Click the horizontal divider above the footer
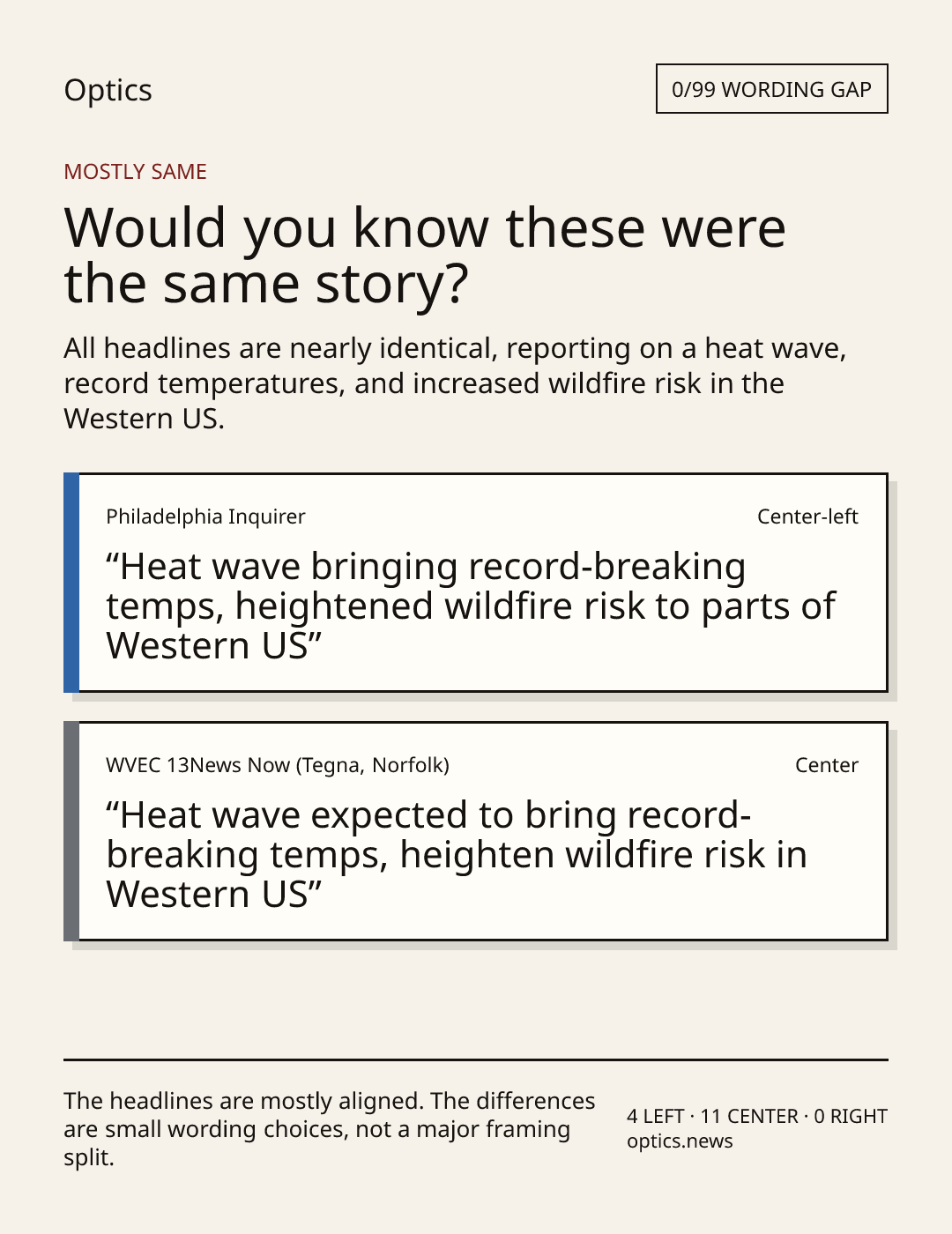Viewport: 952px width, 1234px height. tap(475, 1059)
